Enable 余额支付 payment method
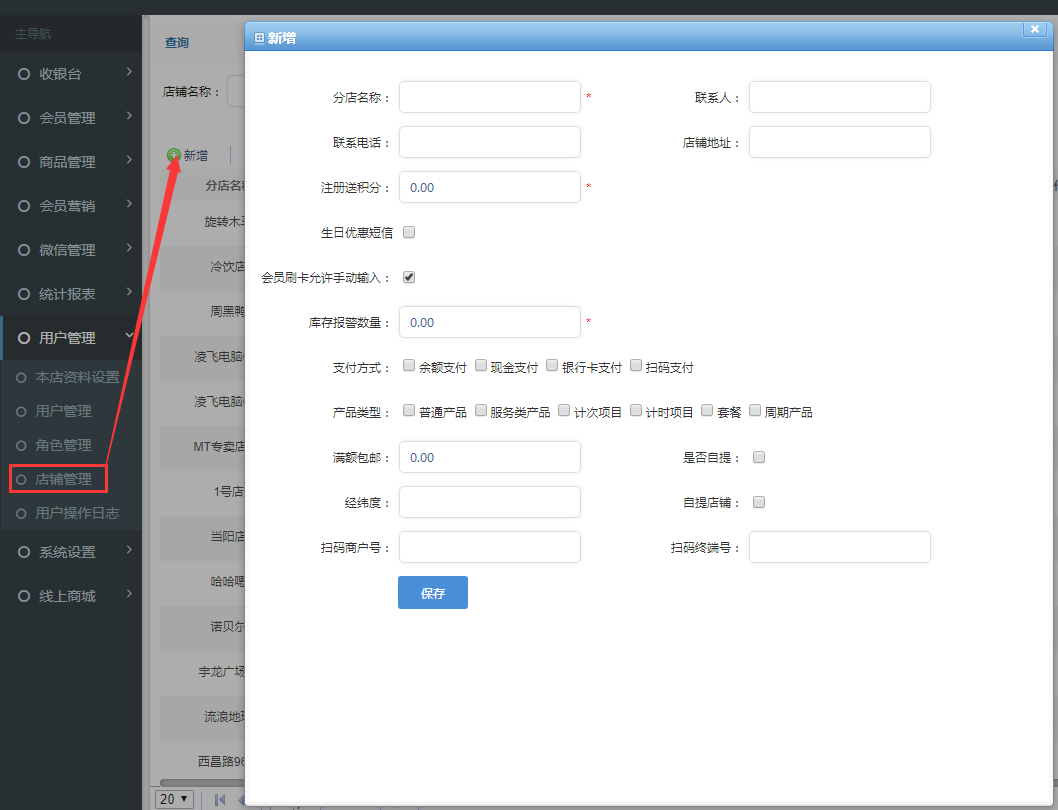This screenshot has width=1058, height=810. (409, 365)
